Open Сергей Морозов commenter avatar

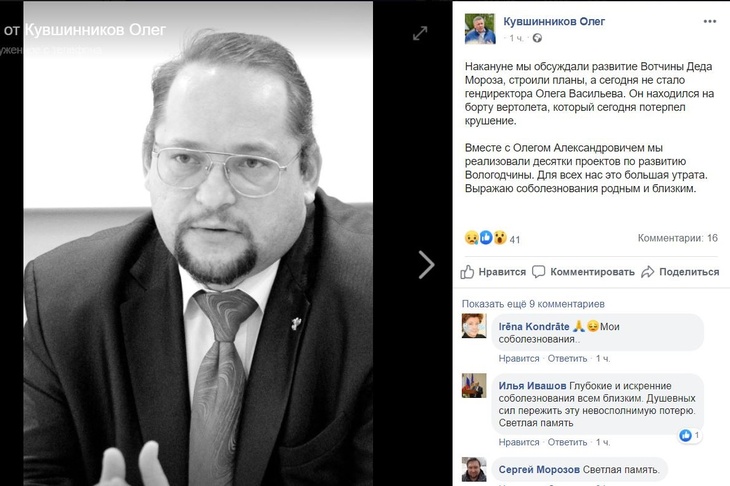coord(474,469)
